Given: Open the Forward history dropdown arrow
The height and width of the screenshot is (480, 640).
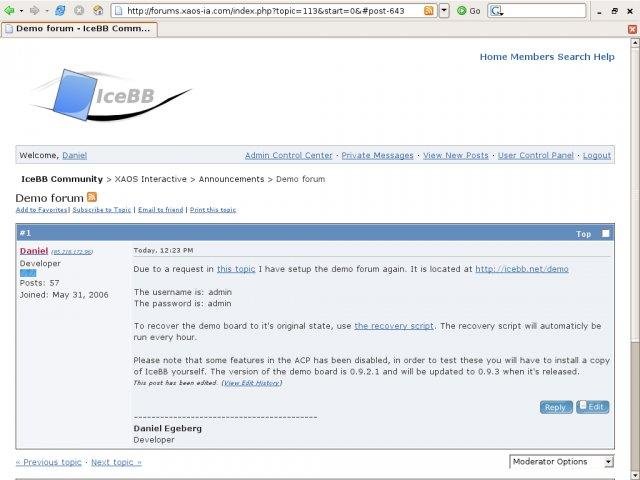Looking at the screenshot, I should click(x=47, y=11).
